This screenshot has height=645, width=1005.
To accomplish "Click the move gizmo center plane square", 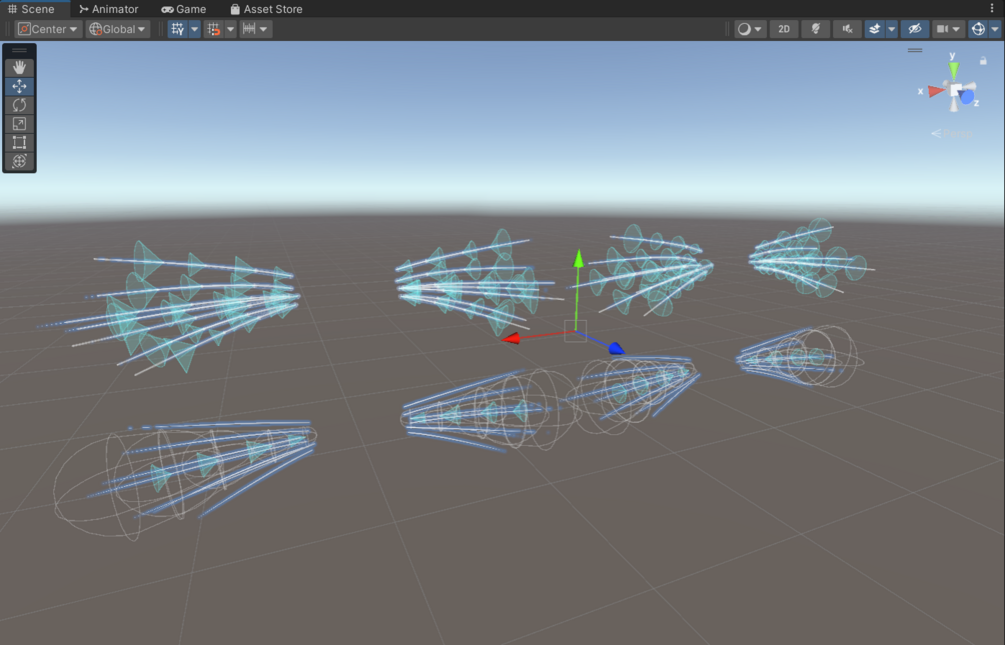I will (x=576, y=331).
